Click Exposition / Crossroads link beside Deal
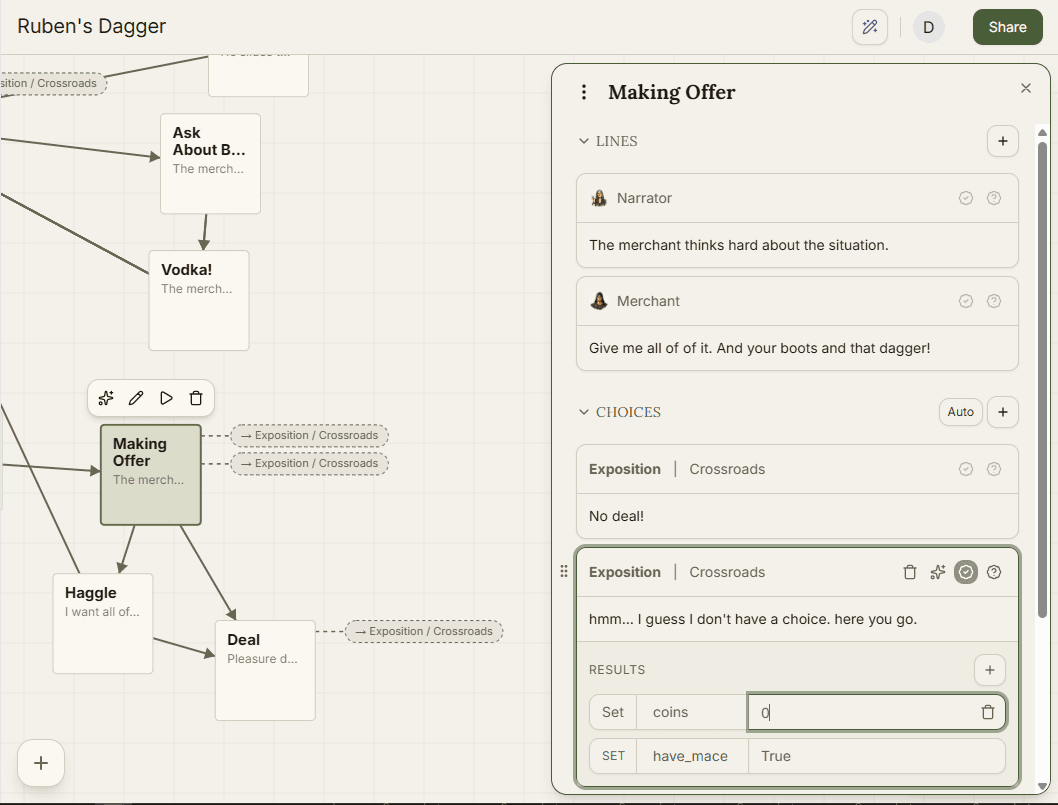This screenshot has height=805, width=1058. (x=424, y=631)
